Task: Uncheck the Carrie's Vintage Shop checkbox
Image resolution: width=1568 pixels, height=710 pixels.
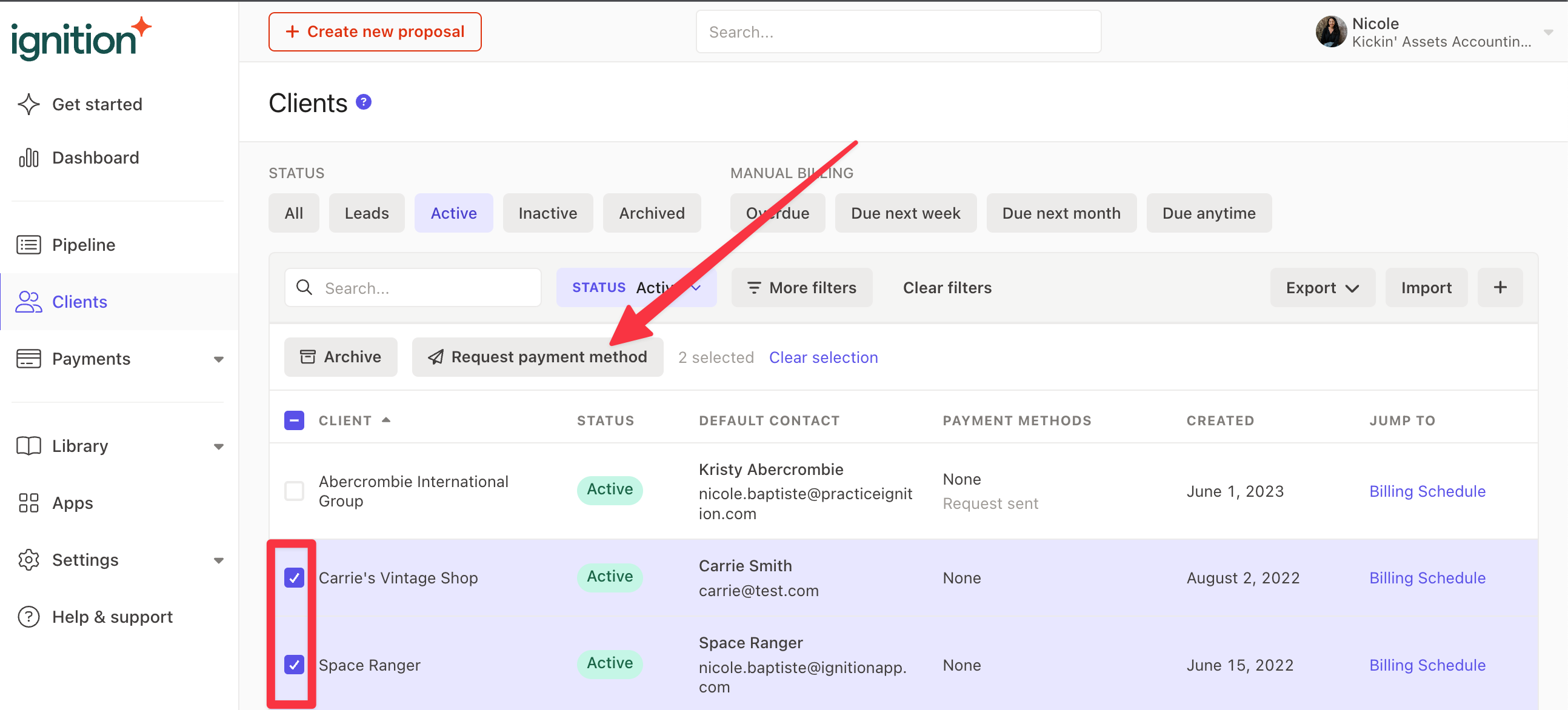Action: (294, 577)
